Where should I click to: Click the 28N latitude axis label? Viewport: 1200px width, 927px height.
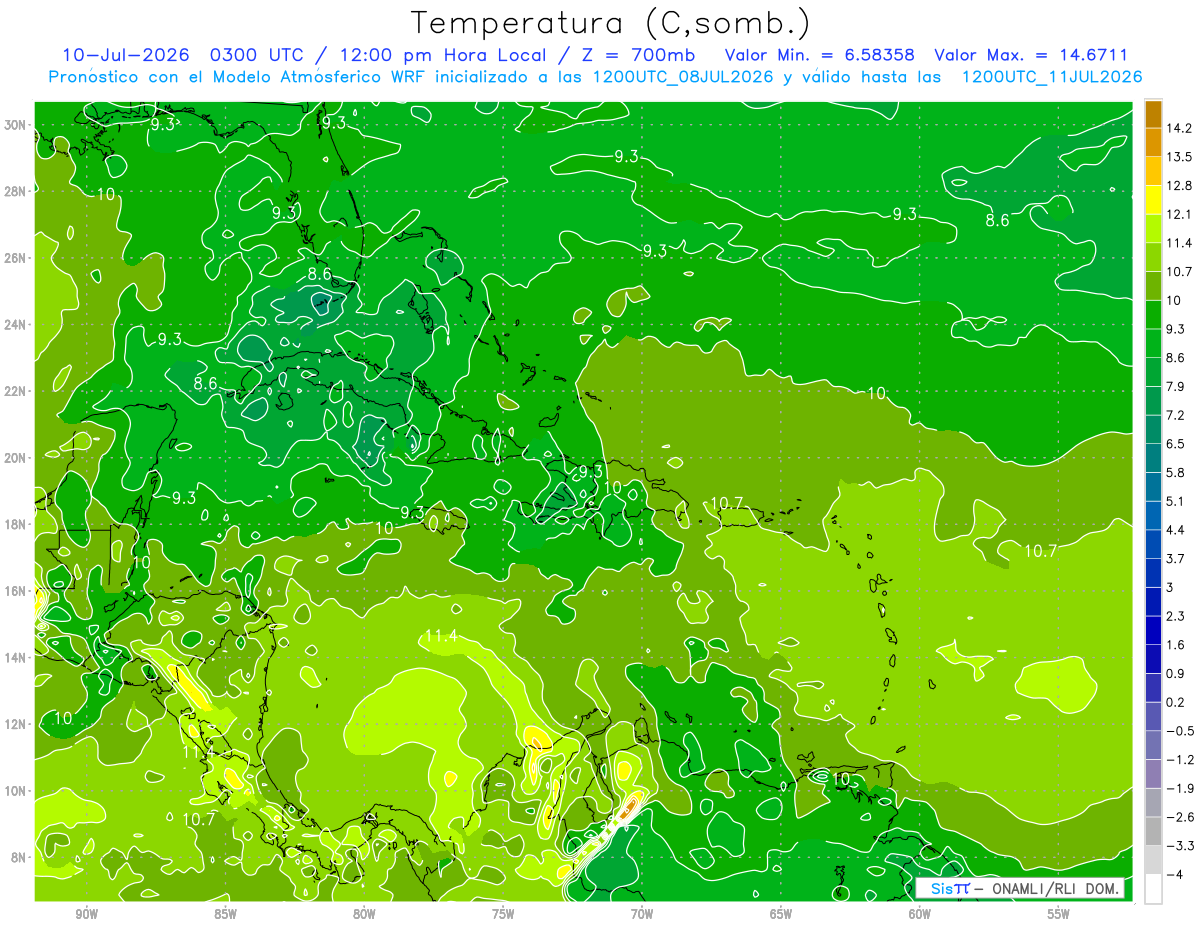coord(17,191)
